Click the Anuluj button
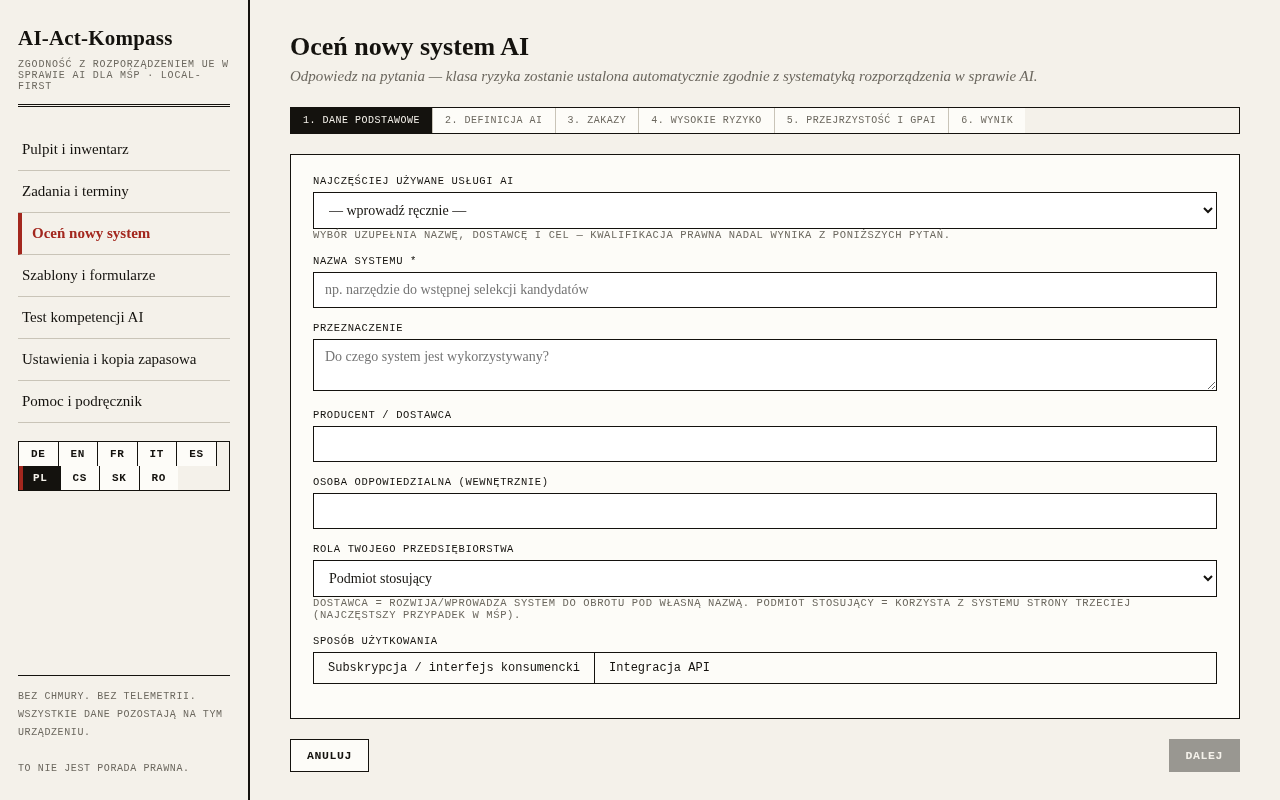 coord(329,756)
